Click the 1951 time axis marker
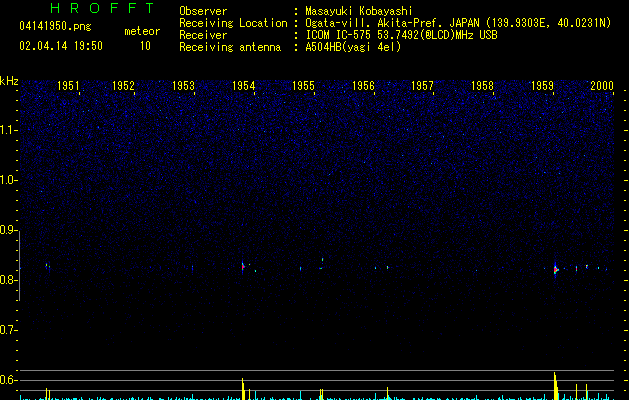The height and width of the screenshot is (400, 629). [68, 86]
